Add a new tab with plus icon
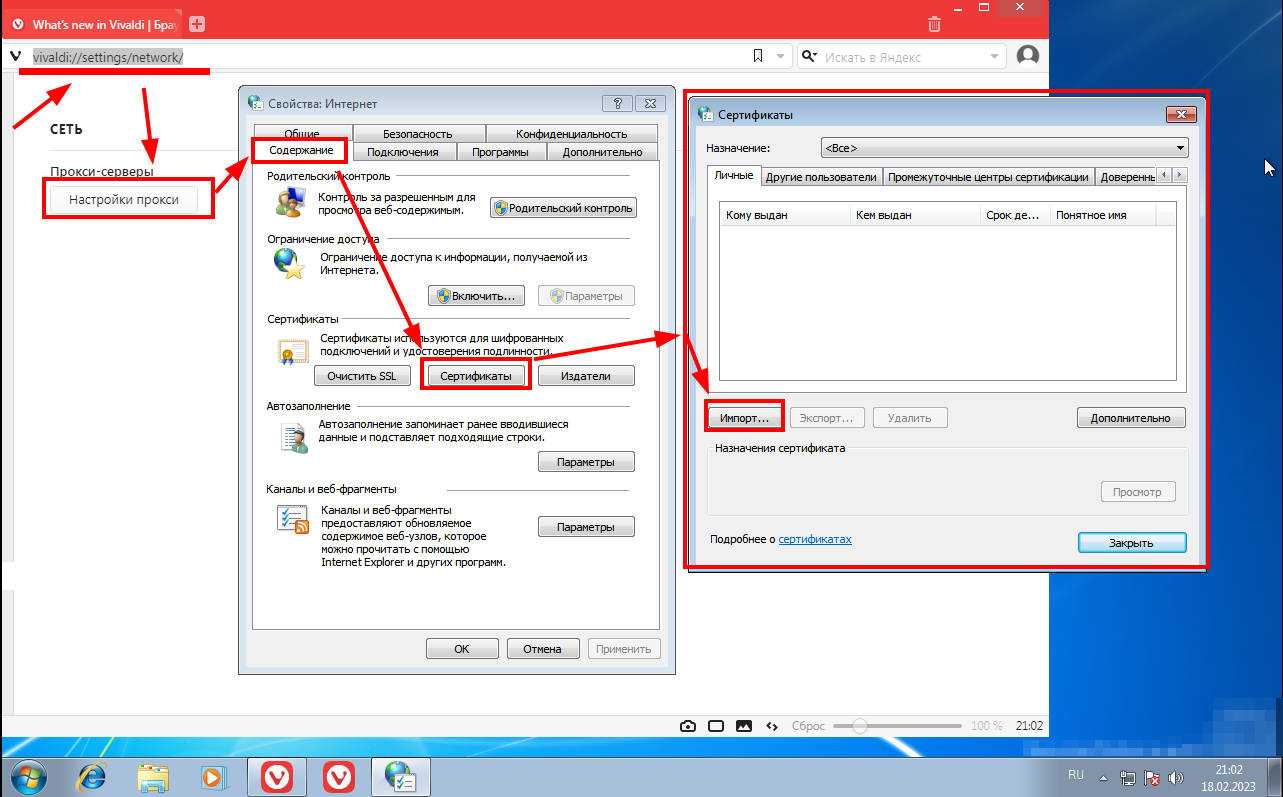Image resolution: width=1283 pixels, height=797 pixels. [197, 24]
